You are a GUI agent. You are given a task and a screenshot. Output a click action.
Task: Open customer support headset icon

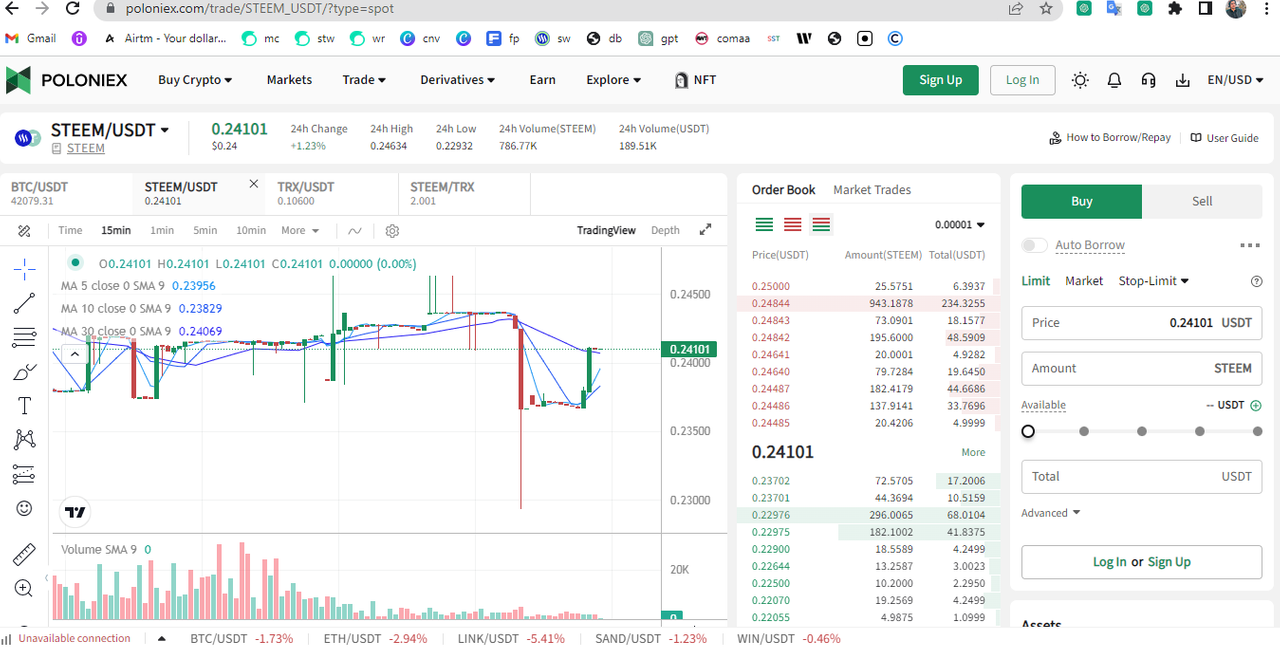(x=1148, y=80)
